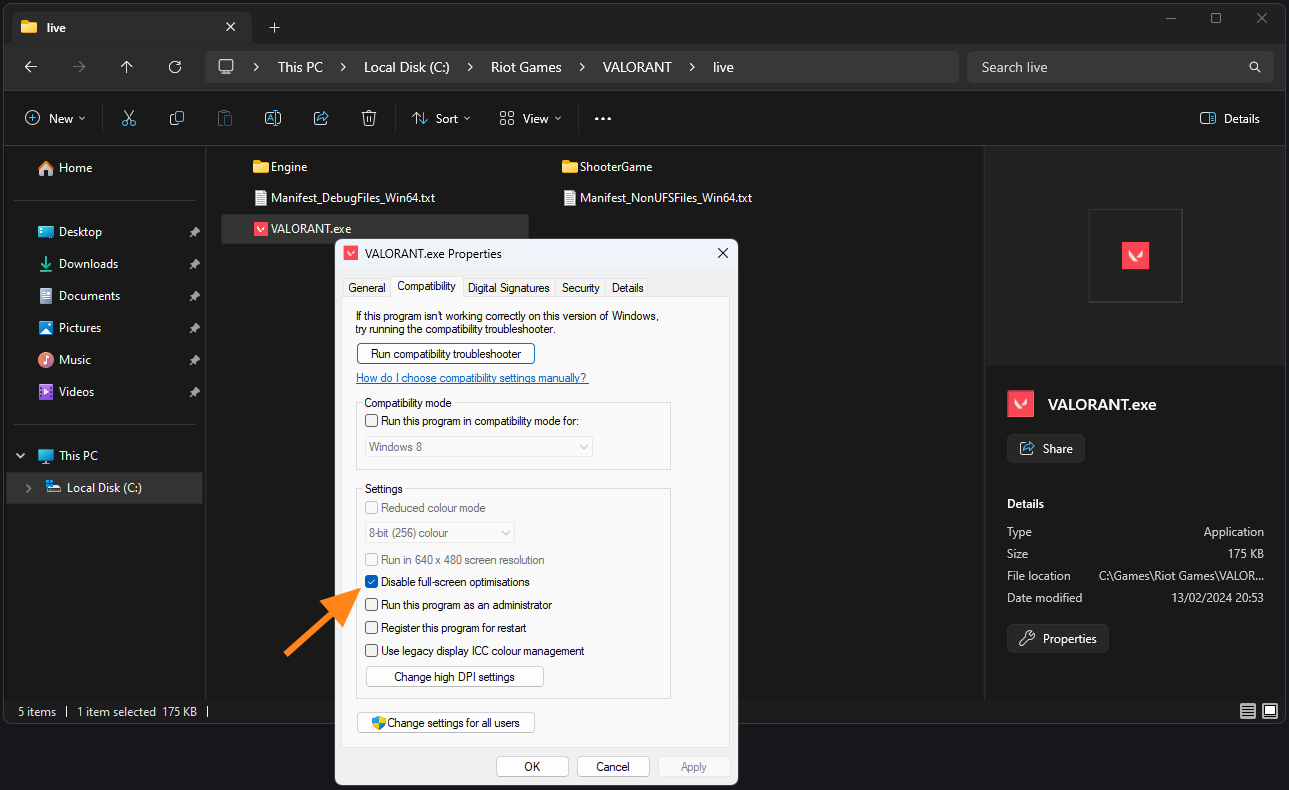Go up one folder level
Screen dimensions: 1289x790
click(126, 67)
